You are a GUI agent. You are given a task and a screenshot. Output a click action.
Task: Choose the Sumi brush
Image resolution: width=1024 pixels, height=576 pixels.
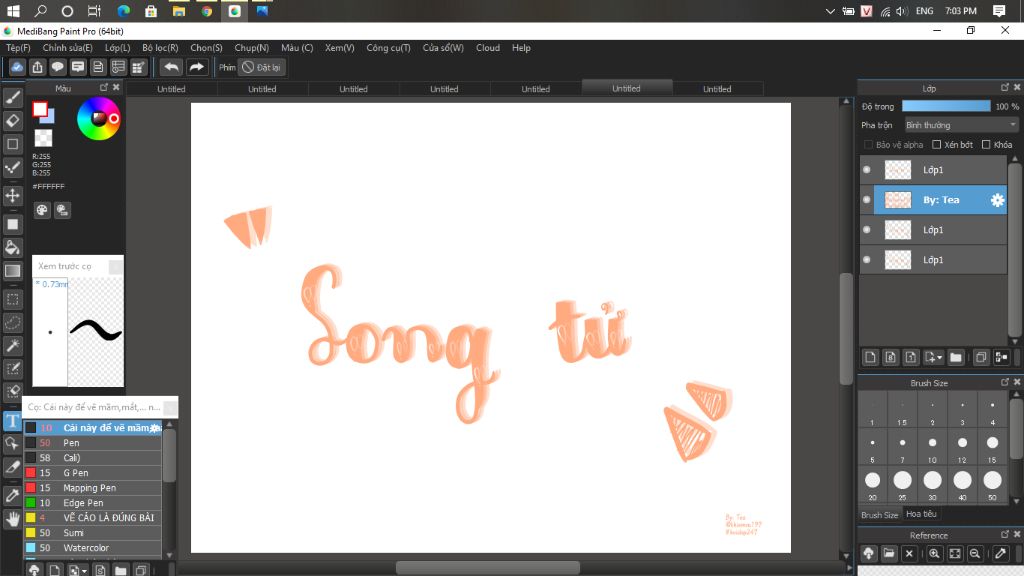pos(93,533)
